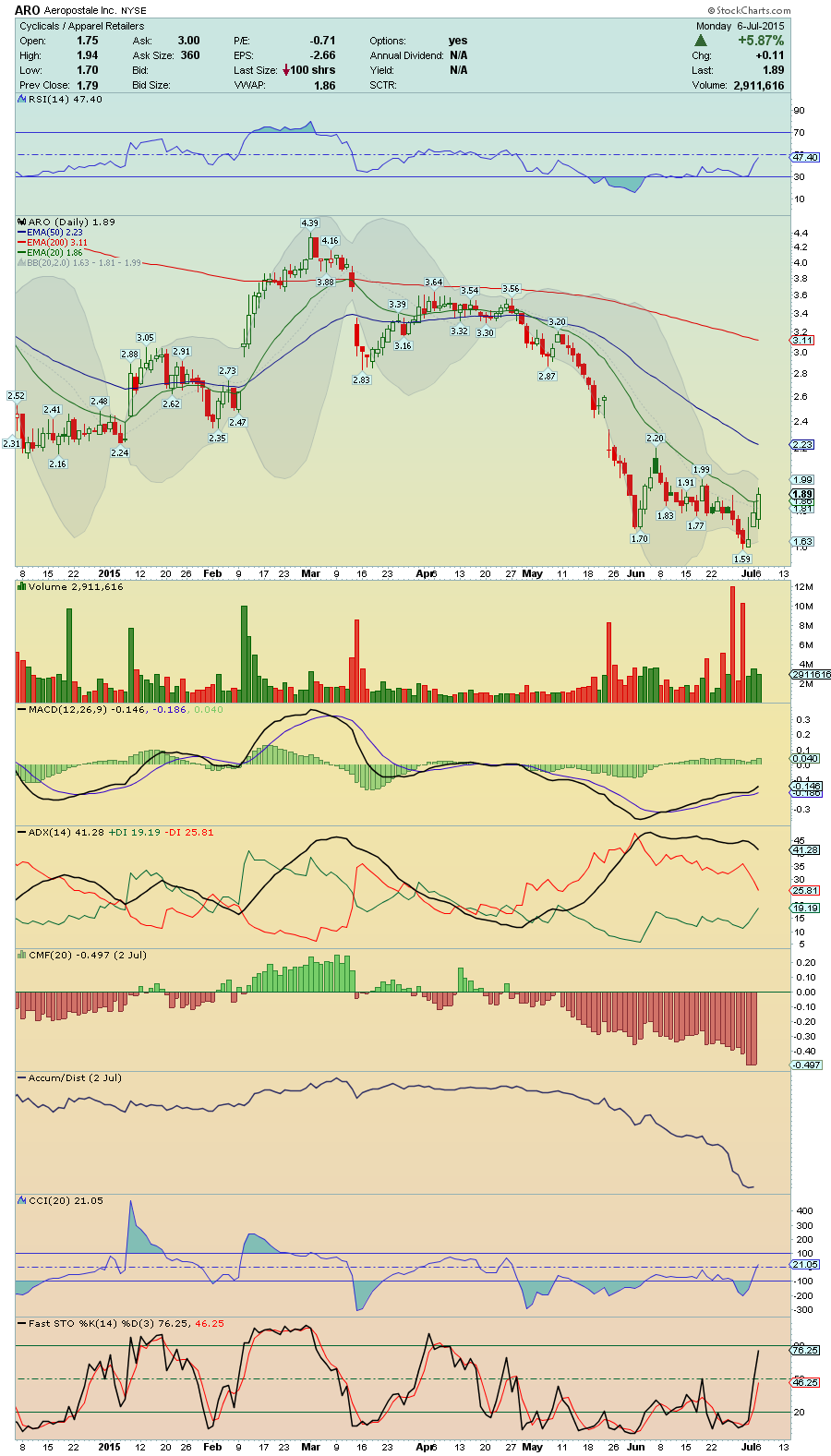This screenshot has height=1456, width=831.
Task: Click the small icon before MACD(12,26,9)
Action: (22, 709)
